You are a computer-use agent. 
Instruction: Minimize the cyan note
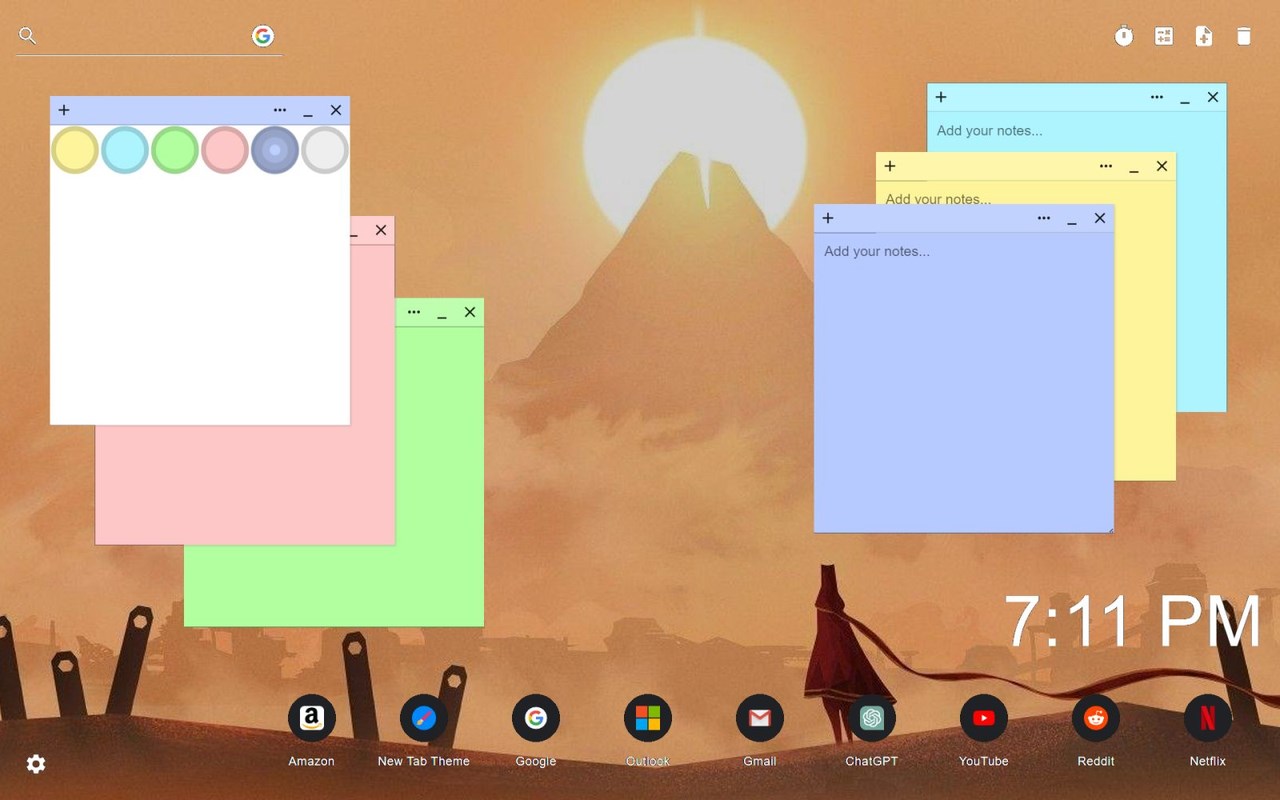tap(1185, 99)
